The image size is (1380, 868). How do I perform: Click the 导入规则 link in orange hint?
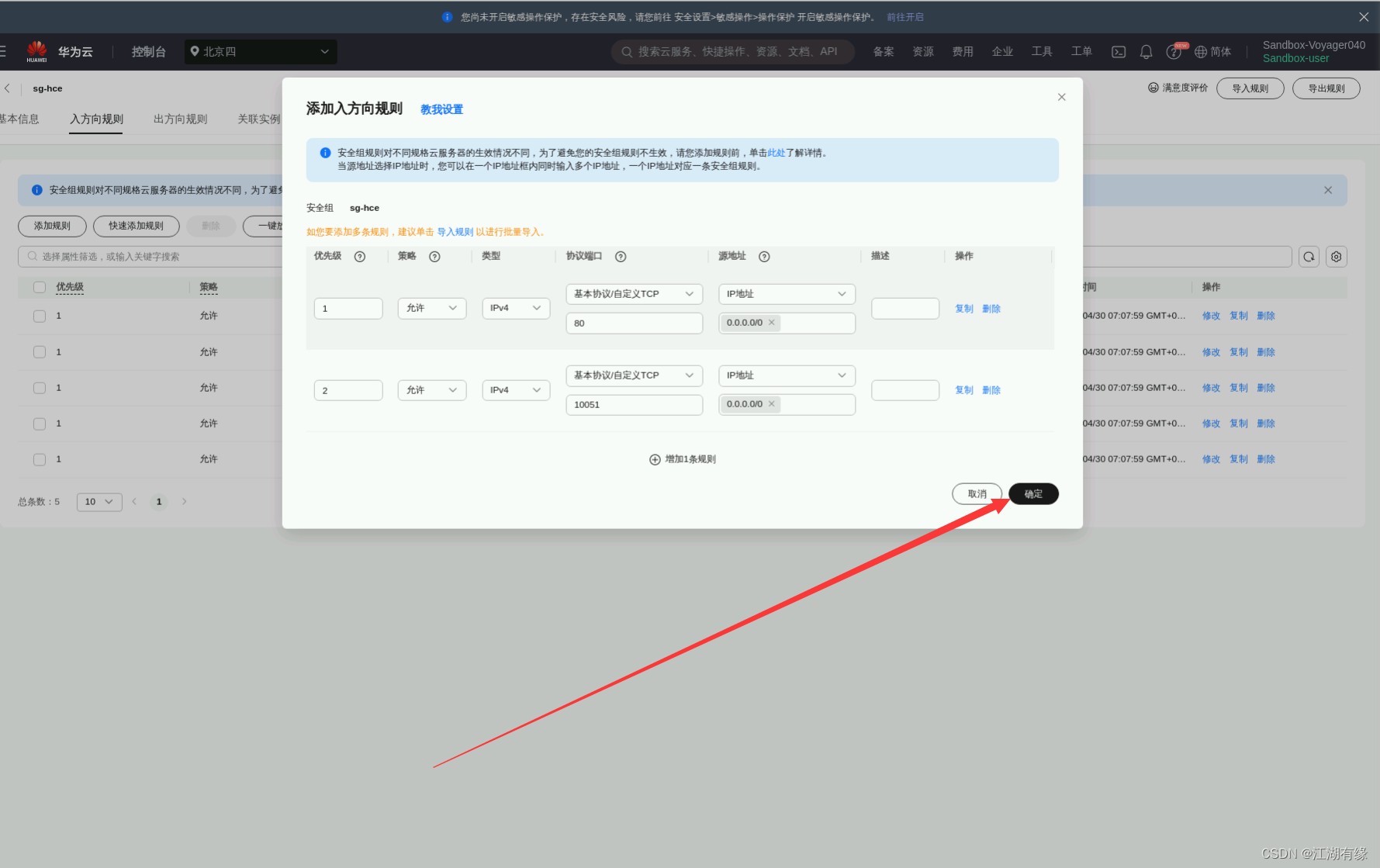(x=455, y=232)
